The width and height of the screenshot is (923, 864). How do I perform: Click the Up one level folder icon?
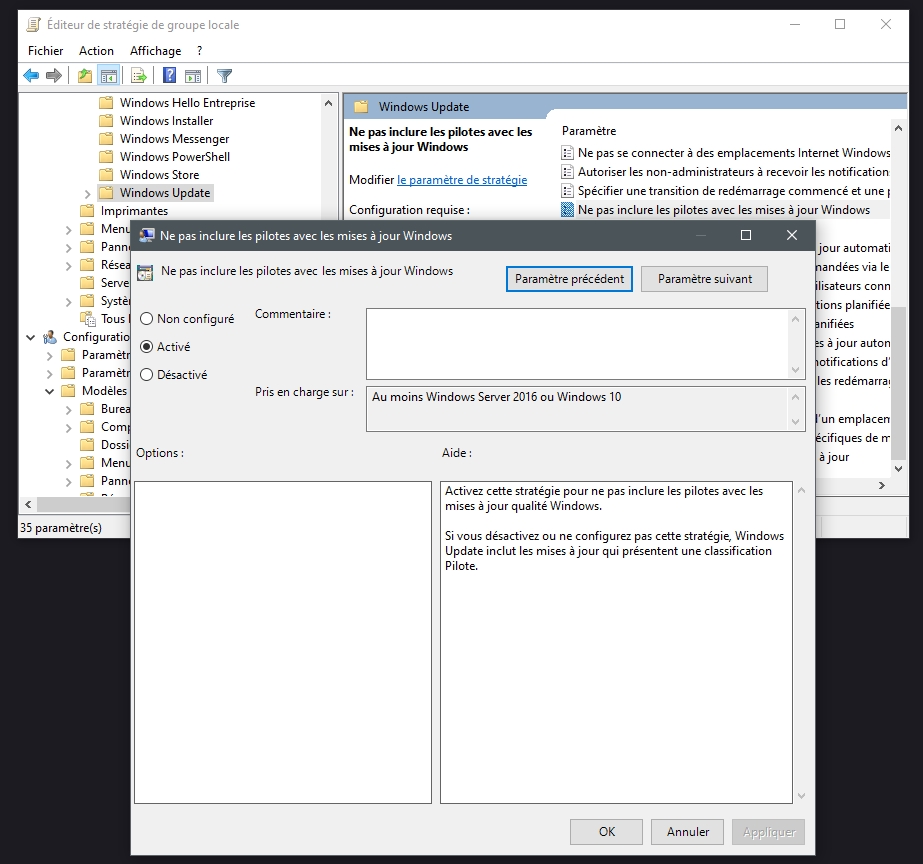(85, 75)
